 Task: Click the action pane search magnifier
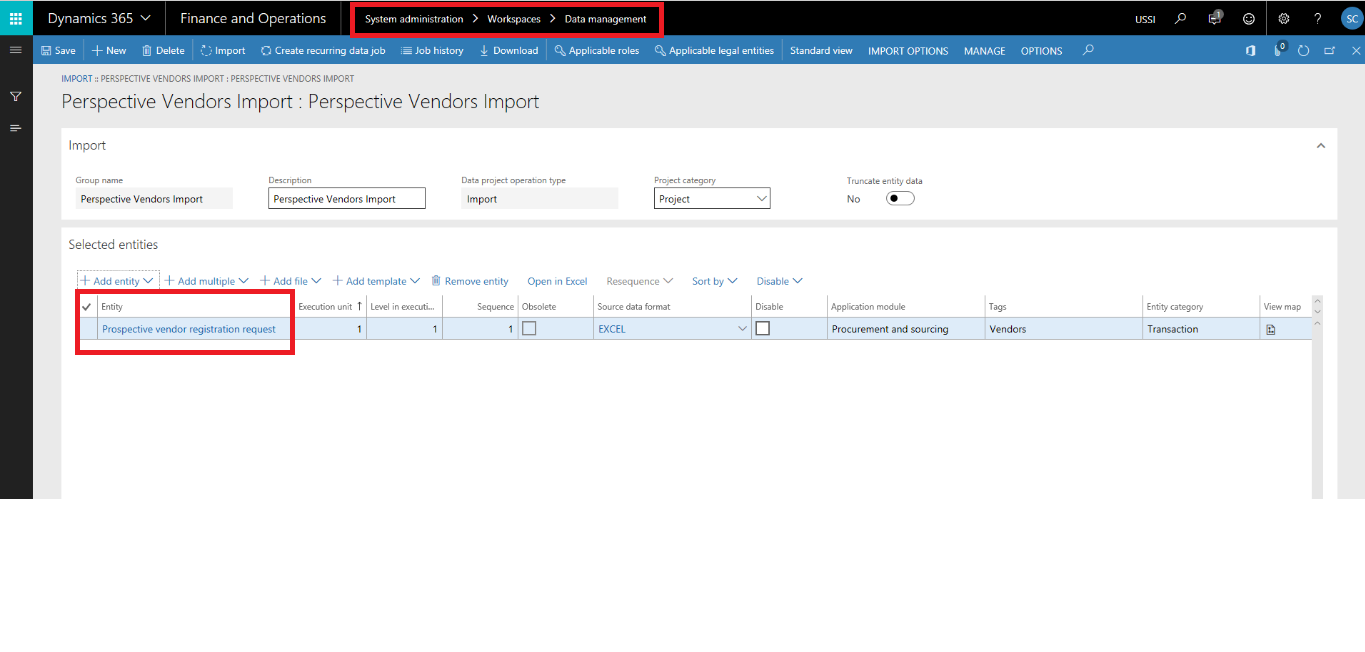click(1088, 50)
